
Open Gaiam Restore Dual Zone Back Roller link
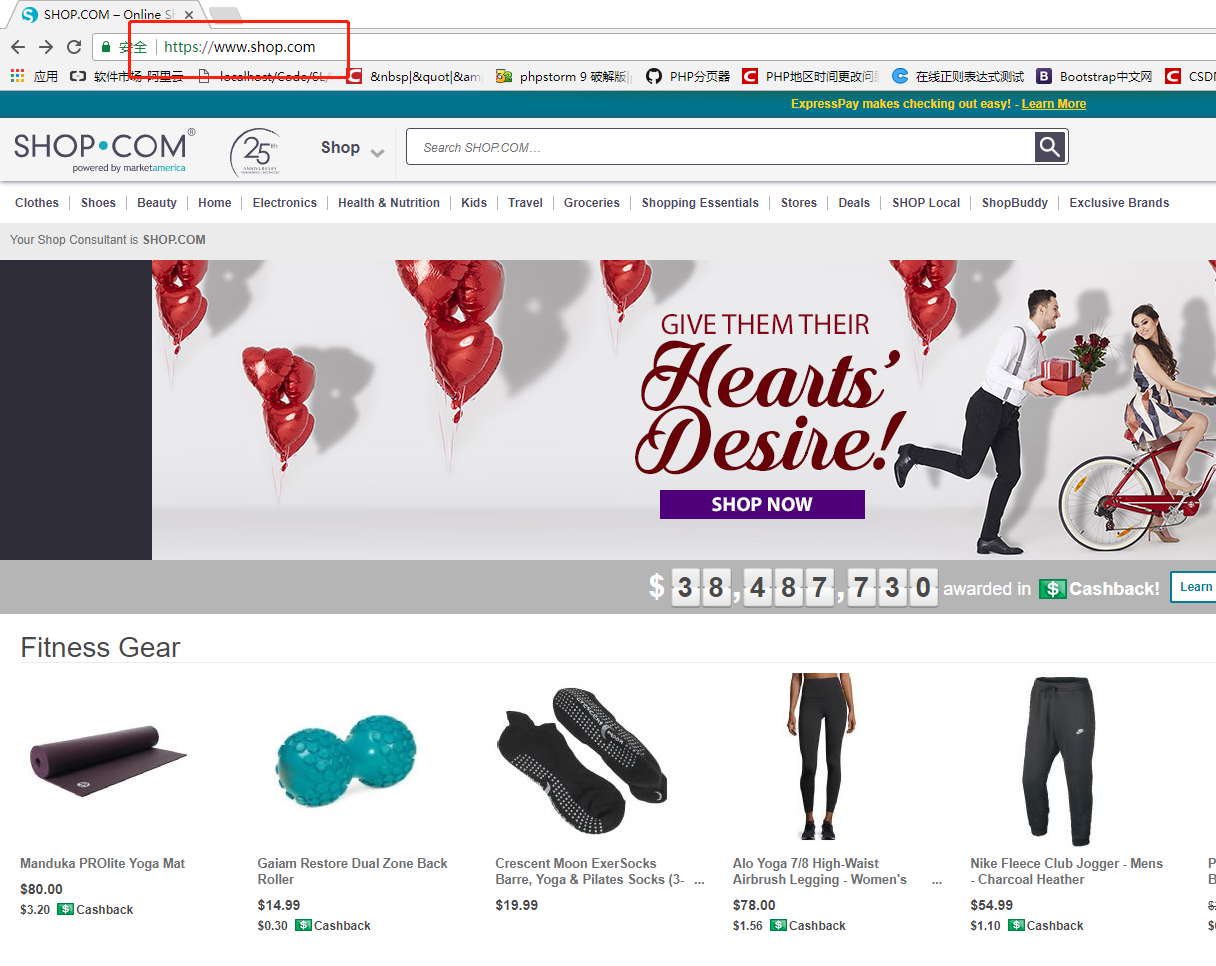pyautogui.click(x=353, y=872)
